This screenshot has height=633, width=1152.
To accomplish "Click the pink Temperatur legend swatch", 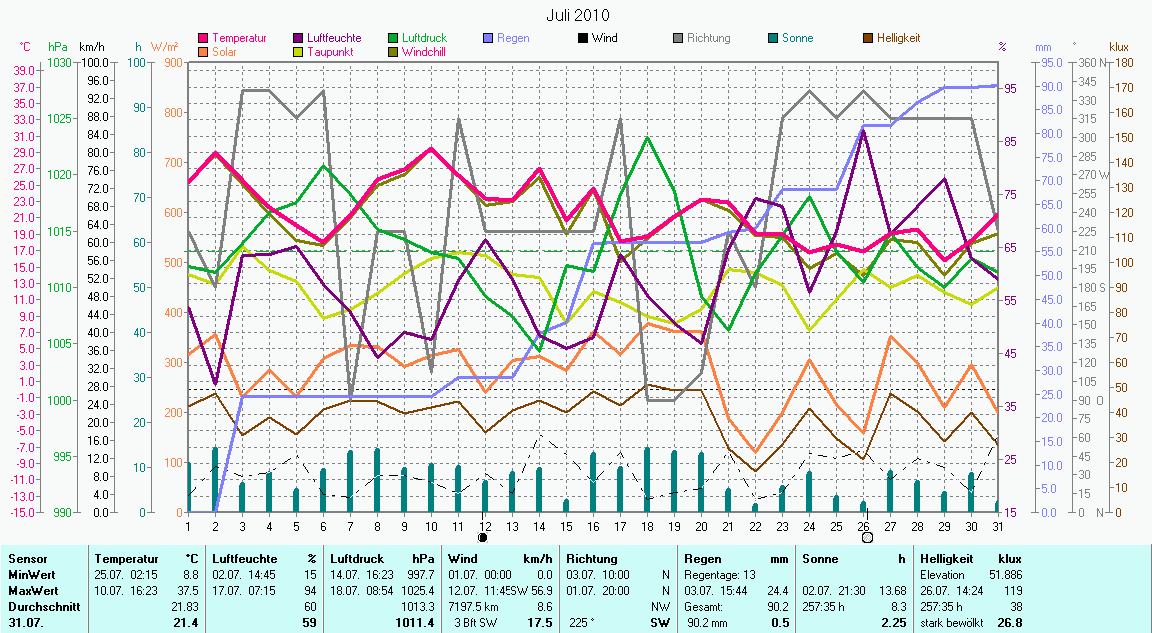I will [x=204, y=39].
